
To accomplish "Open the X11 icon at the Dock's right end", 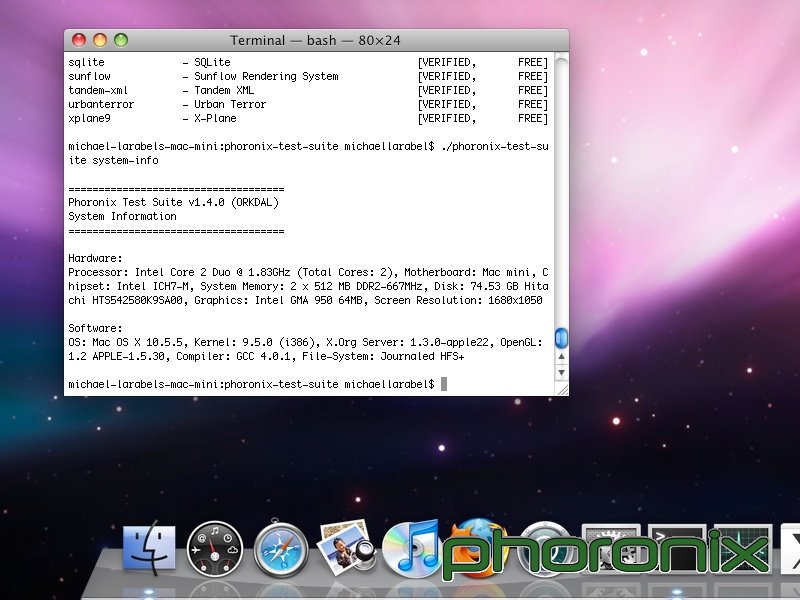I will 790,548.
